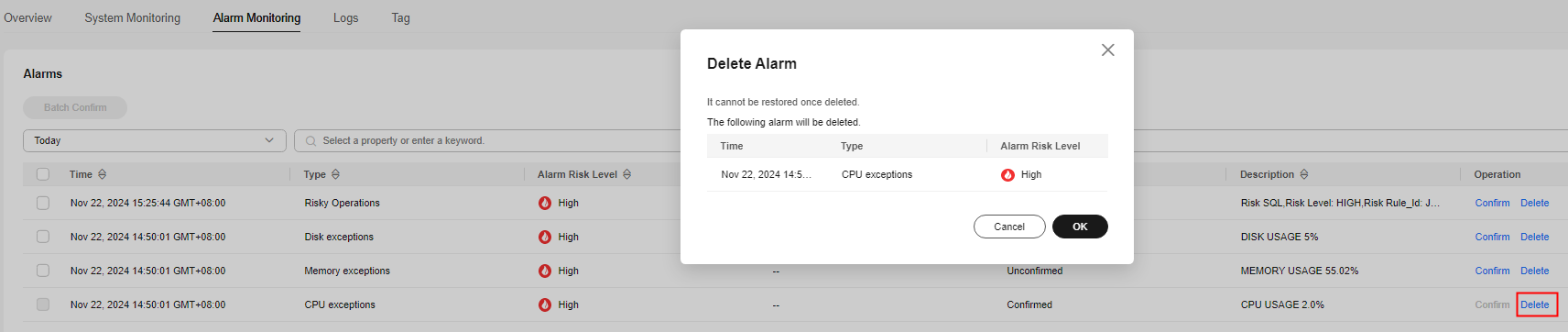The width and height of the screenshot is (1568, 332).
Task: Open the Today time range dropdown
Action: (154, 140)
